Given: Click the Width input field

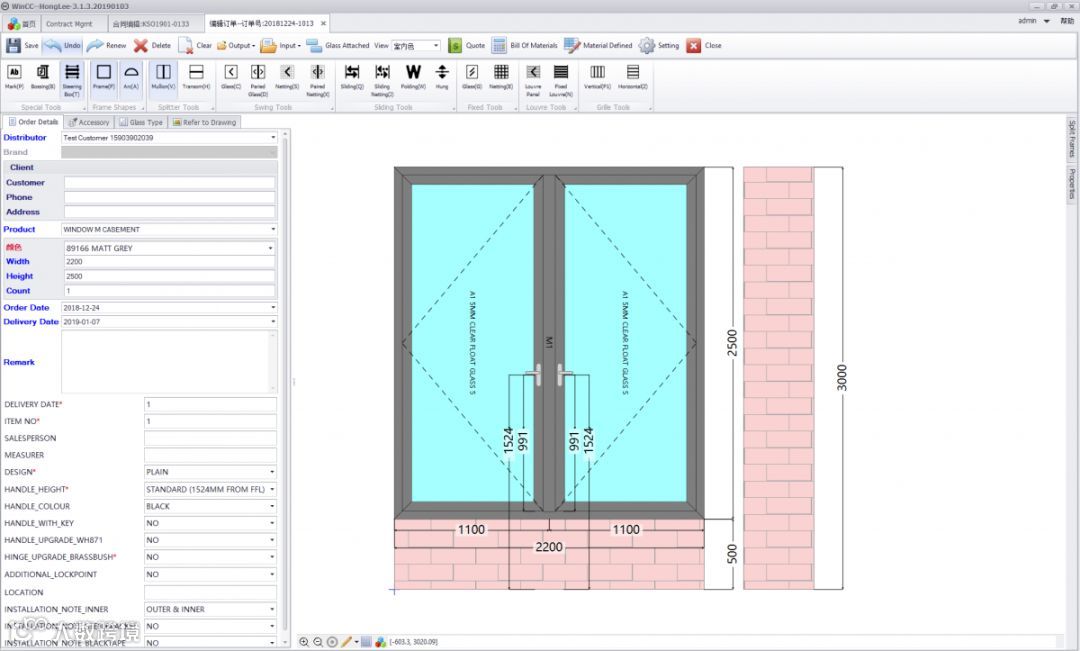Looking at the screenshot, I should [x=168, y=262].
